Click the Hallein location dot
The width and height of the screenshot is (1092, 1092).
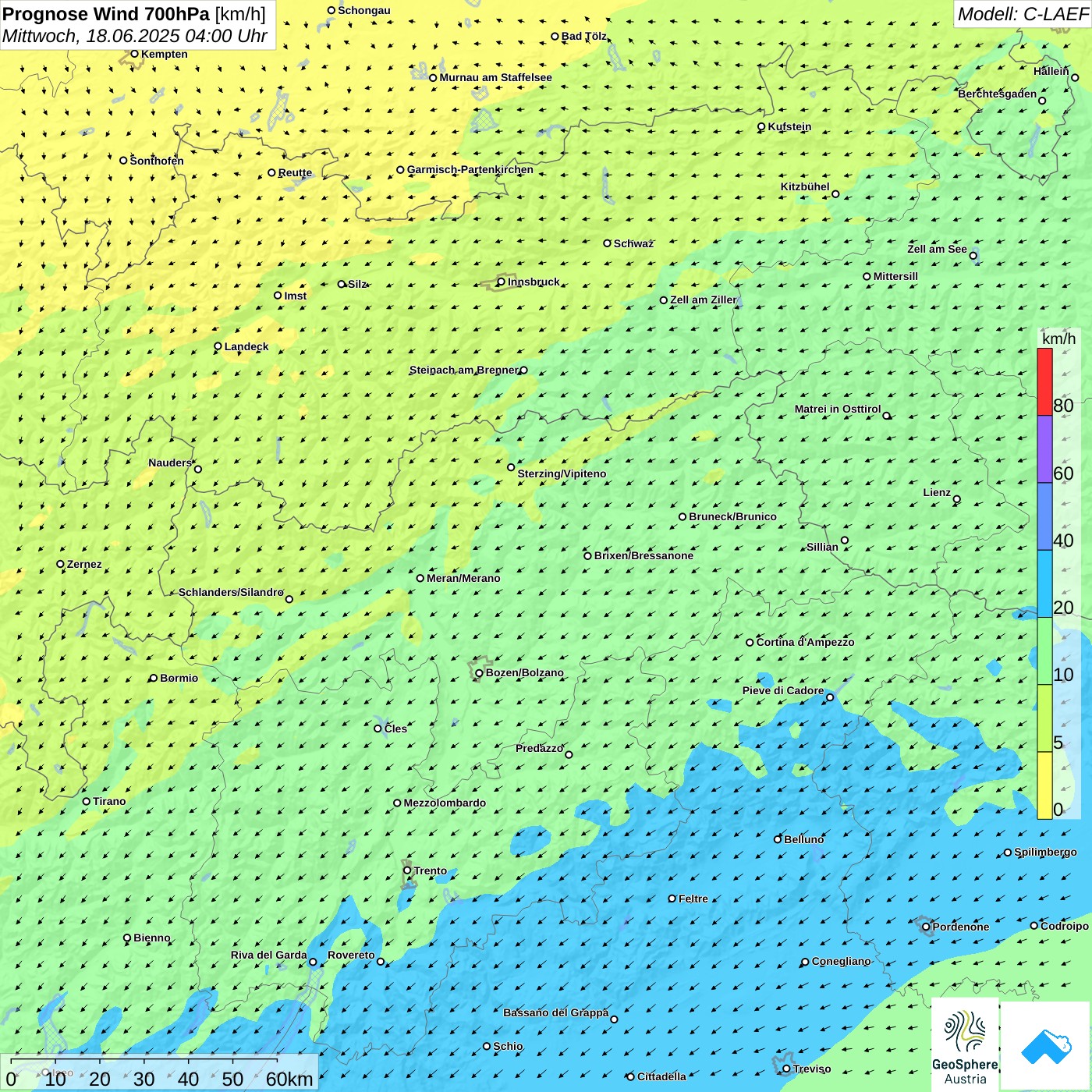click(x=1075, y=77)
